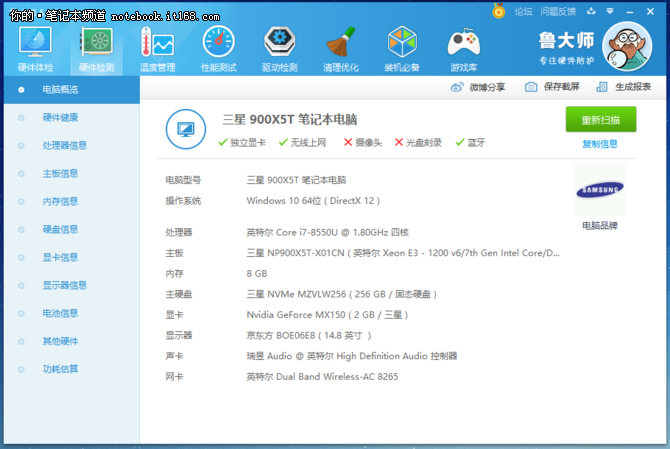This screenshot has height=449, width=670.
Task: Select the 温度管理 thermometer icon
Action: coord(158,46)
